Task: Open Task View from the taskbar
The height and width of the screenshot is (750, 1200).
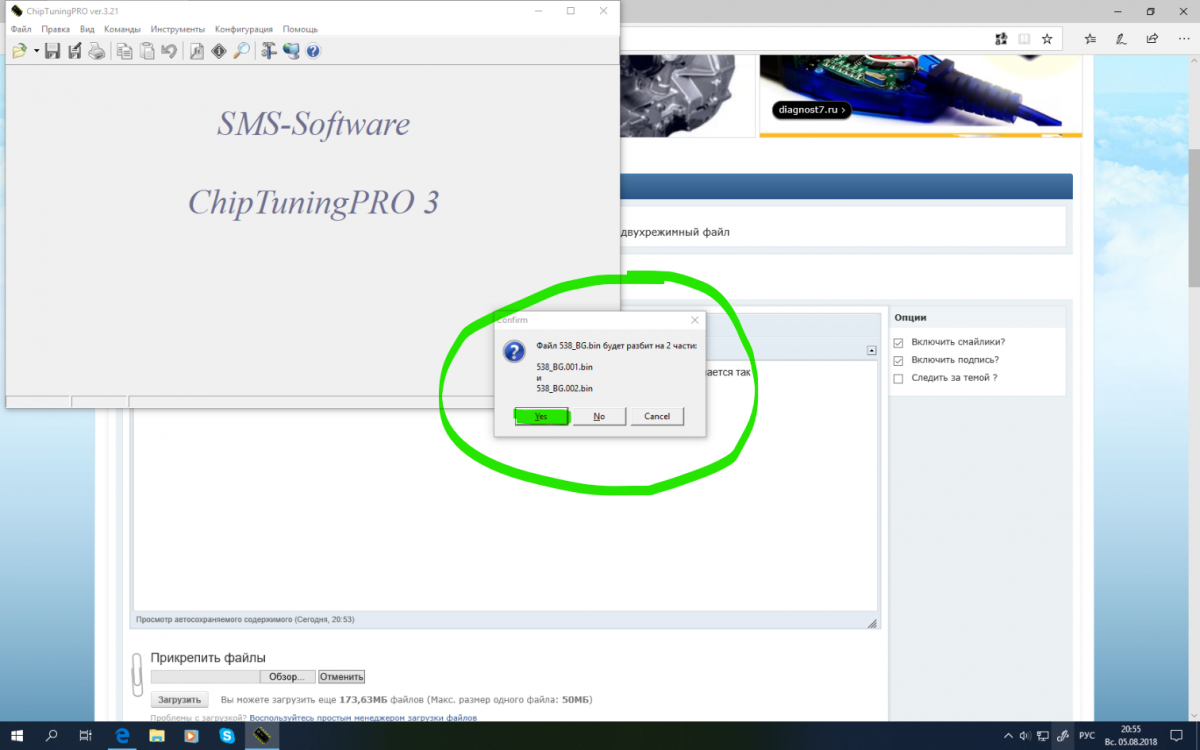Action: coord(86,736)
